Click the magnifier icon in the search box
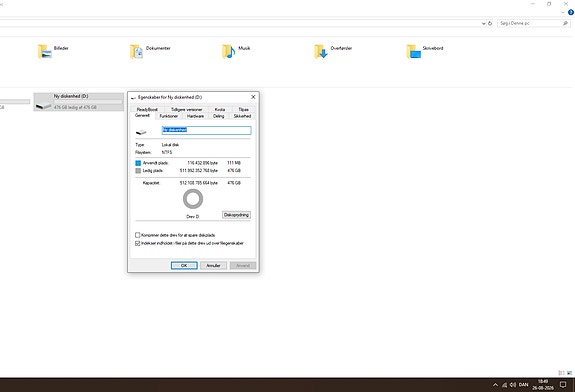 [x=565, y=23]
